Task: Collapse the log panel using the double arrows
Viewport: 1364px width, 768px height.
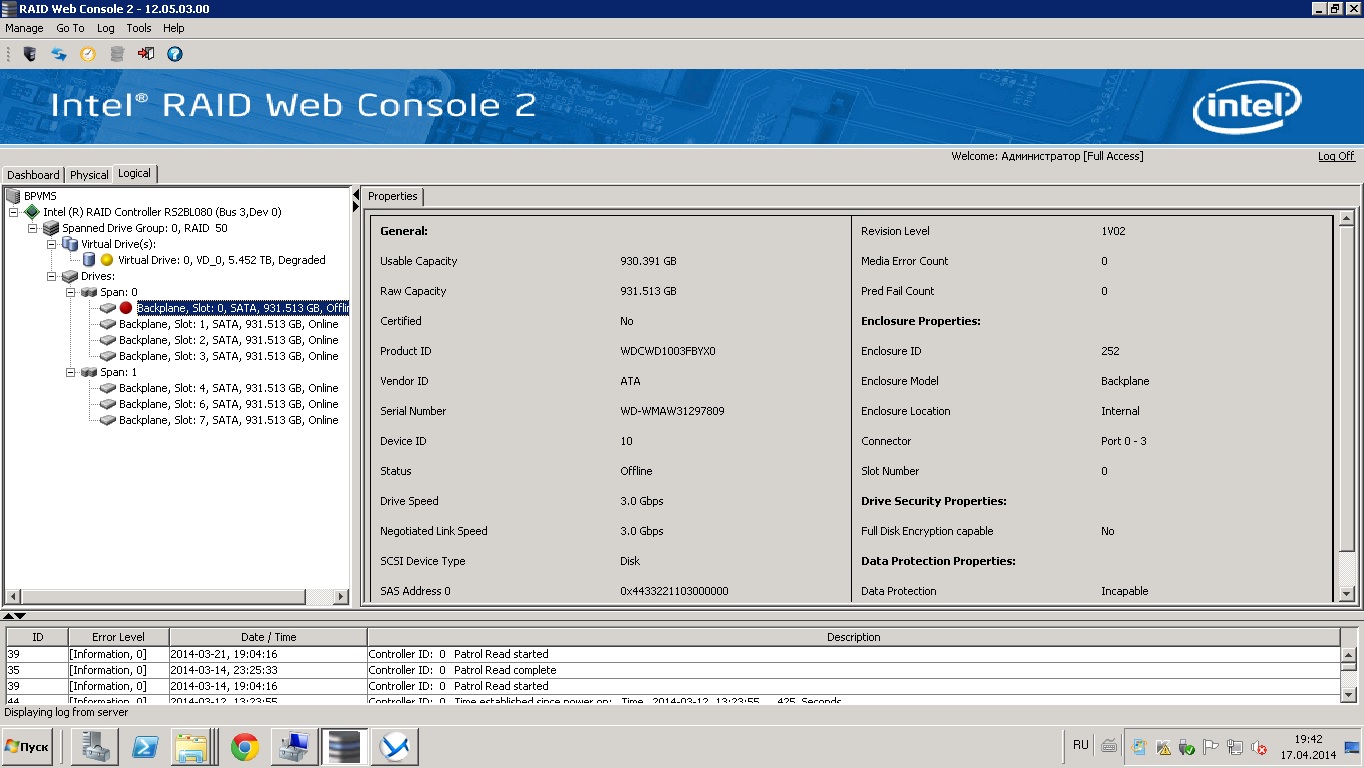Action: click(x=14, y=616)
